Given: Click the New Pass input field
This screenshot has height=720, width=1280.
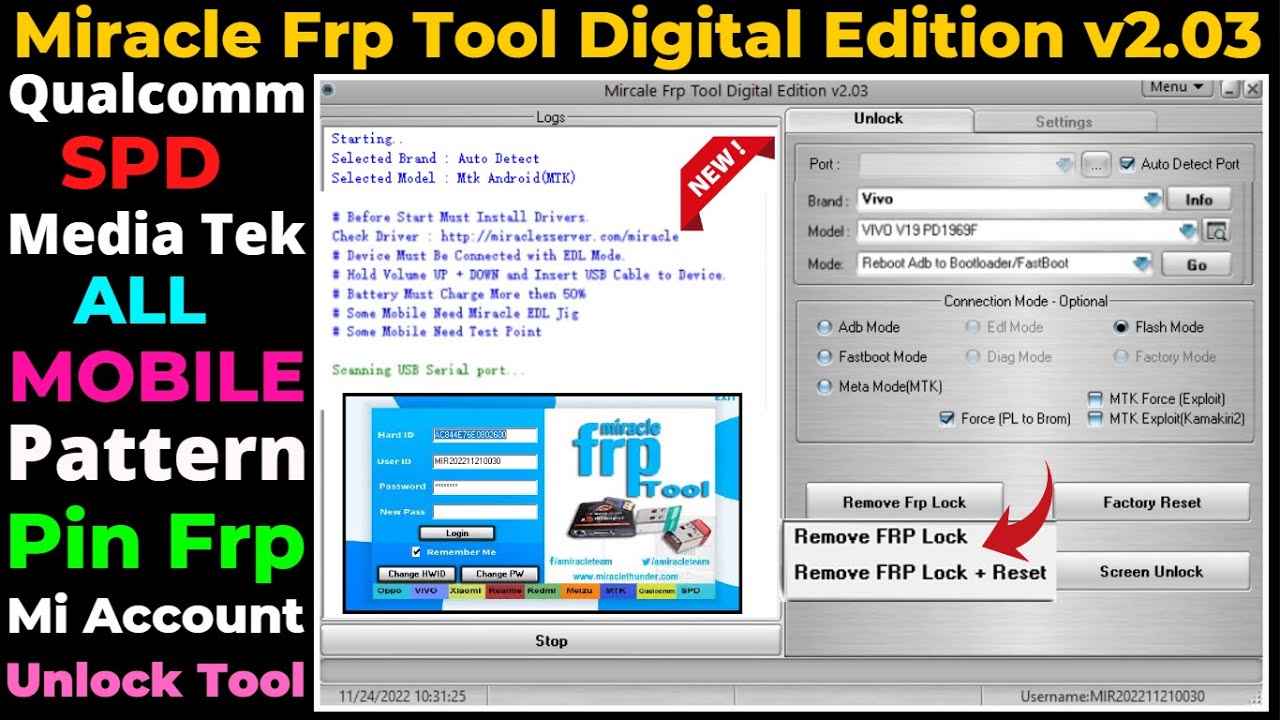Looking at the screenshot, I should coord(485,511).
